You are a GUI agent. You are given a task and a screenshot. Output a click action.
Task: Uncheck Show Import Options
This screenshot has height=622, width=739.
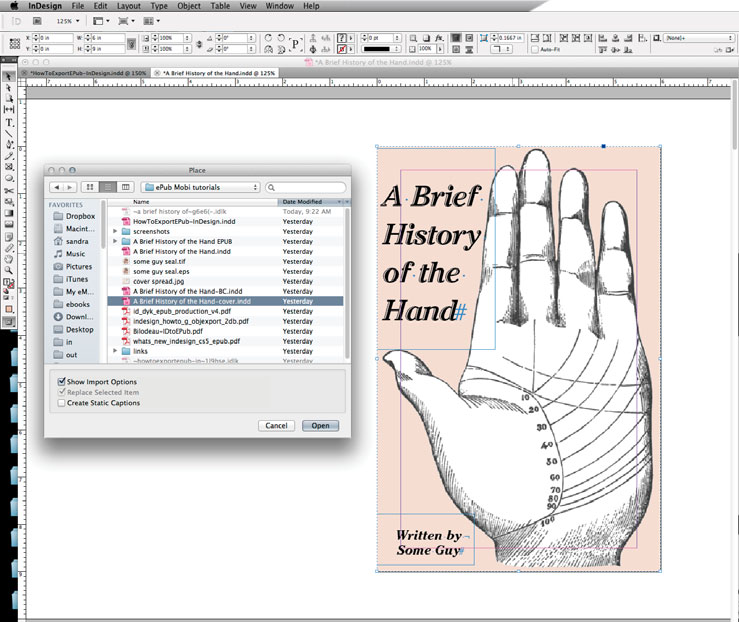click(62, 382)
